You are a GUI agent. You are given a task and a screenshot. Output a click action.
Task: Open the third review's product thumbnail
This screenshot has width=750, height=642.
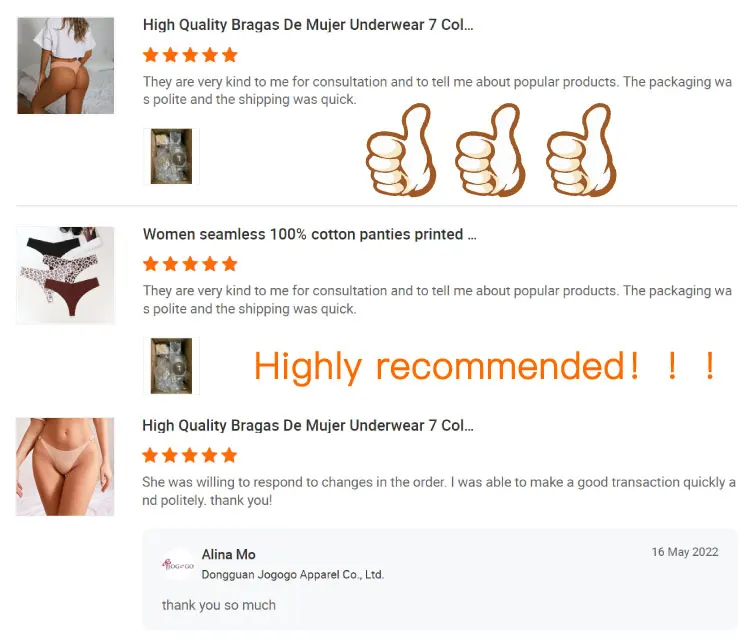click(65, 466)
